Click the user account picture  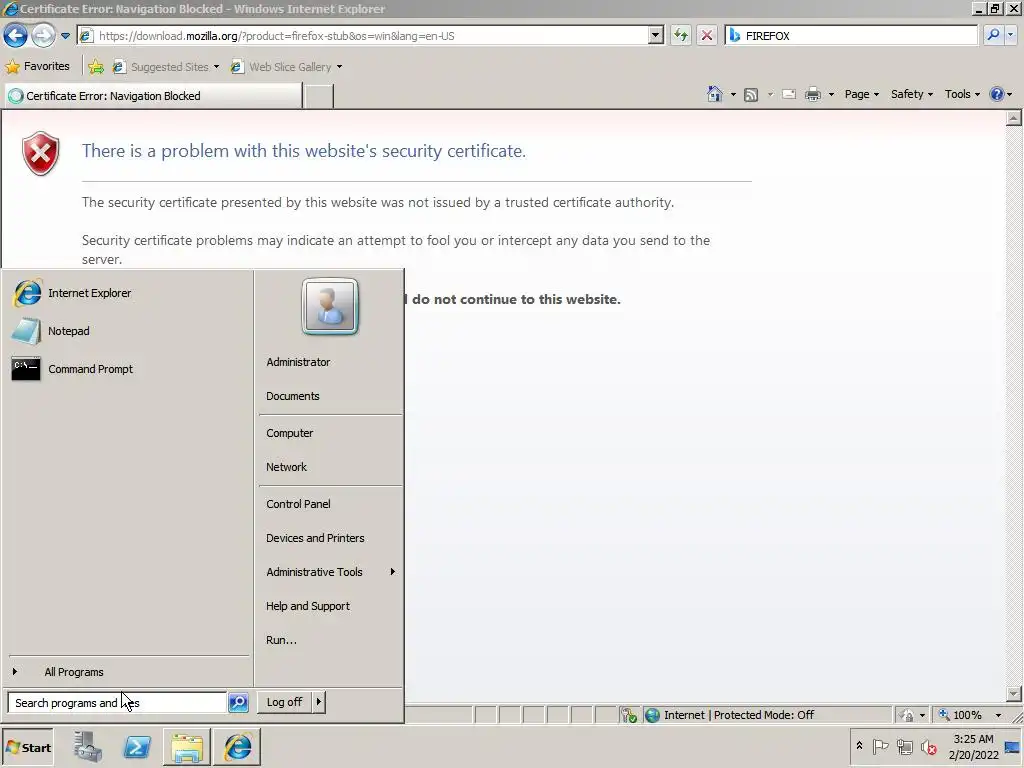pos(330,306)
